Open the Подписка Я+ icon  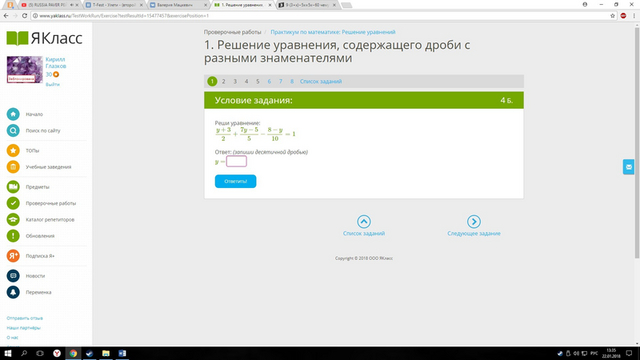click(13, 256)
